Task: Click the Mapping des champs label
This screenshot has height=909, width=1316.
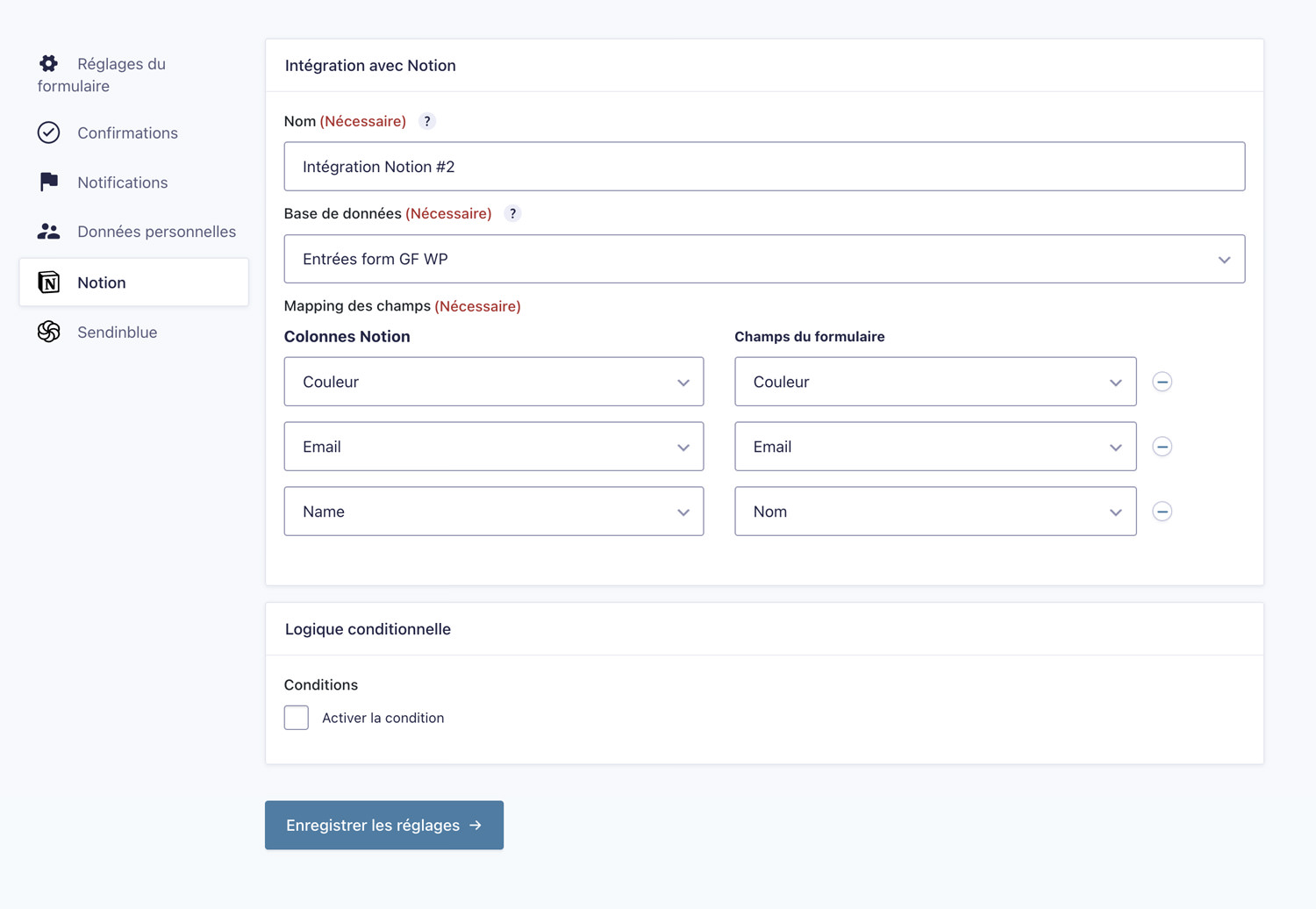Action: 357,306
